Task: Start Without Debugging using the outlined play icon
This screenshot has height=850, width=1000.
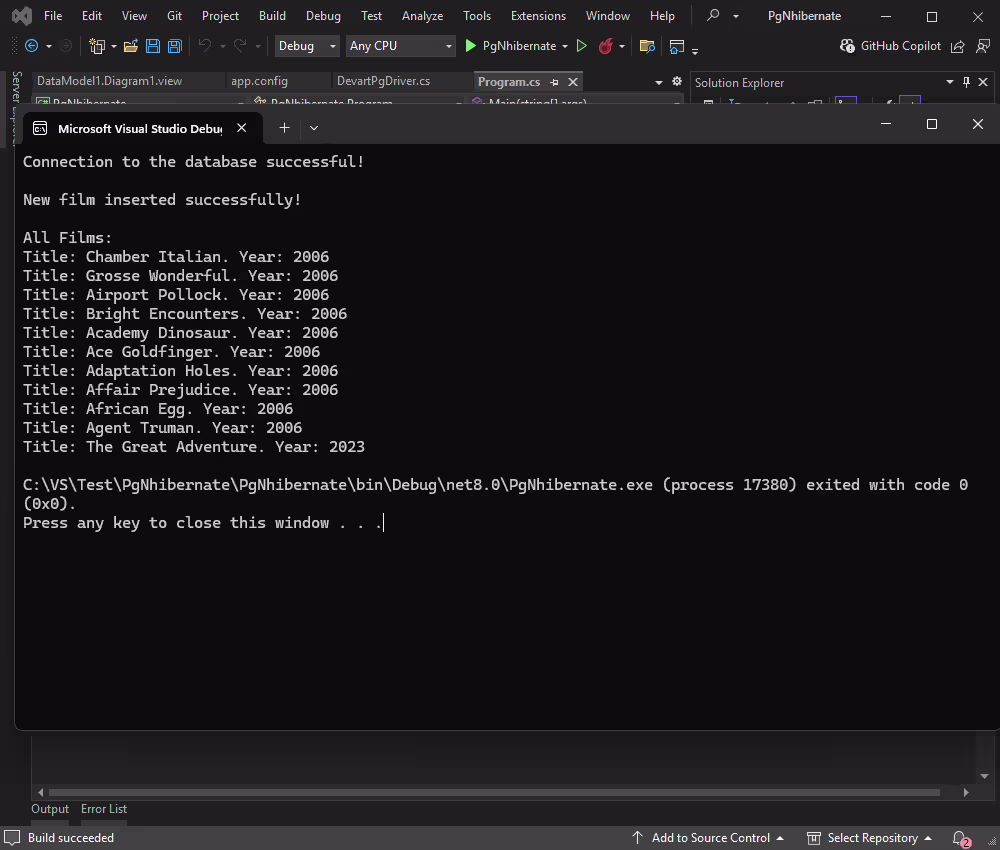Action: [x=582, y=46]
